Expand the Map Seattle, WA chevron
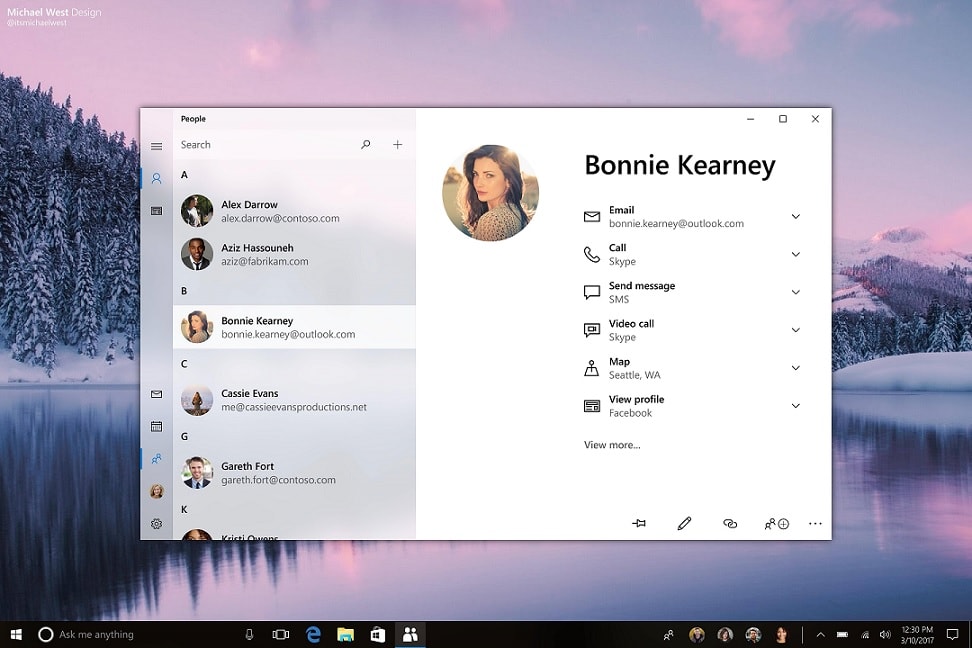 click(x=795, y=368)
